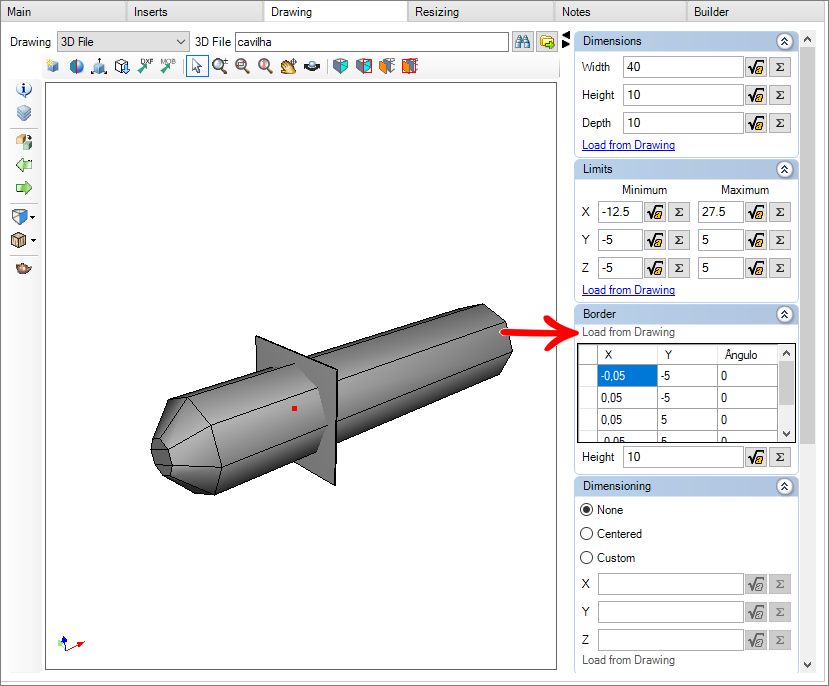Toggle side panel with black arrows
This screenshot has height=686, width=829.
point(566,40)
